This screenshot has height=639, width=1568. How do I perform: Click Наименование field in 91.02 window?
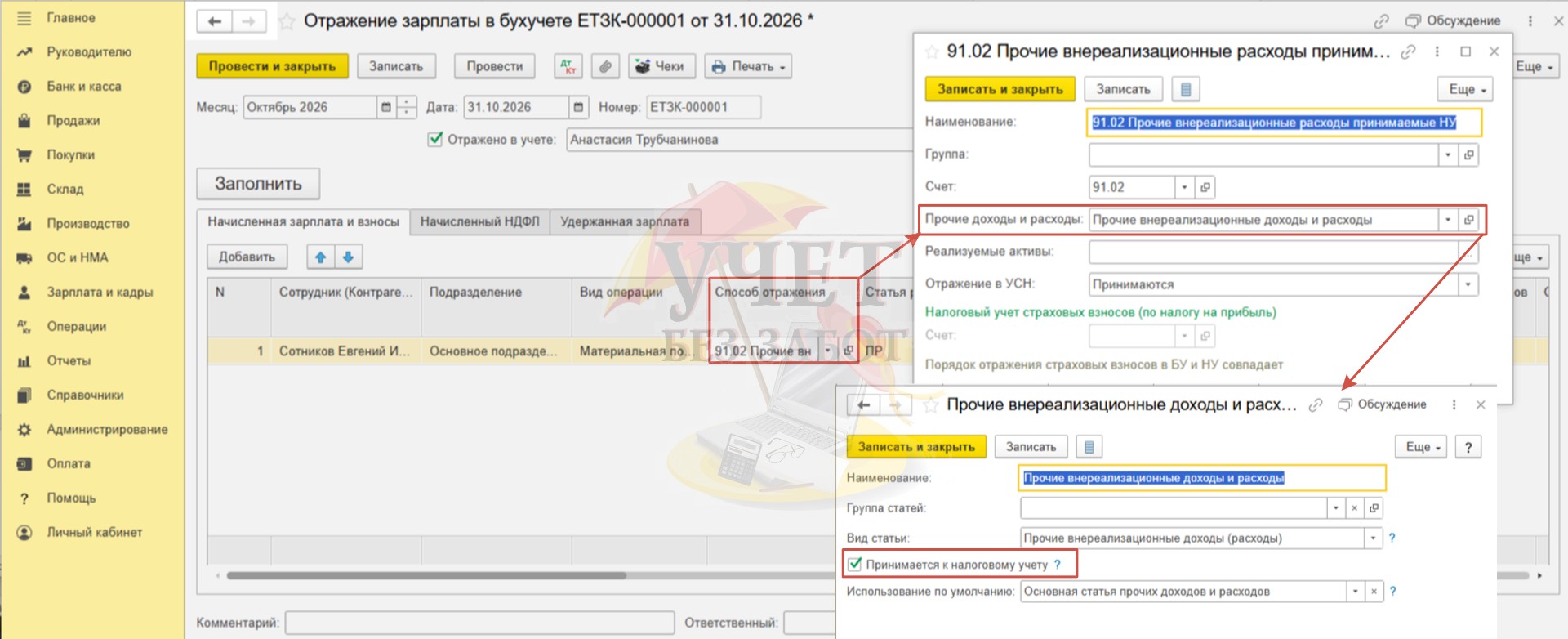[1284, 123]
